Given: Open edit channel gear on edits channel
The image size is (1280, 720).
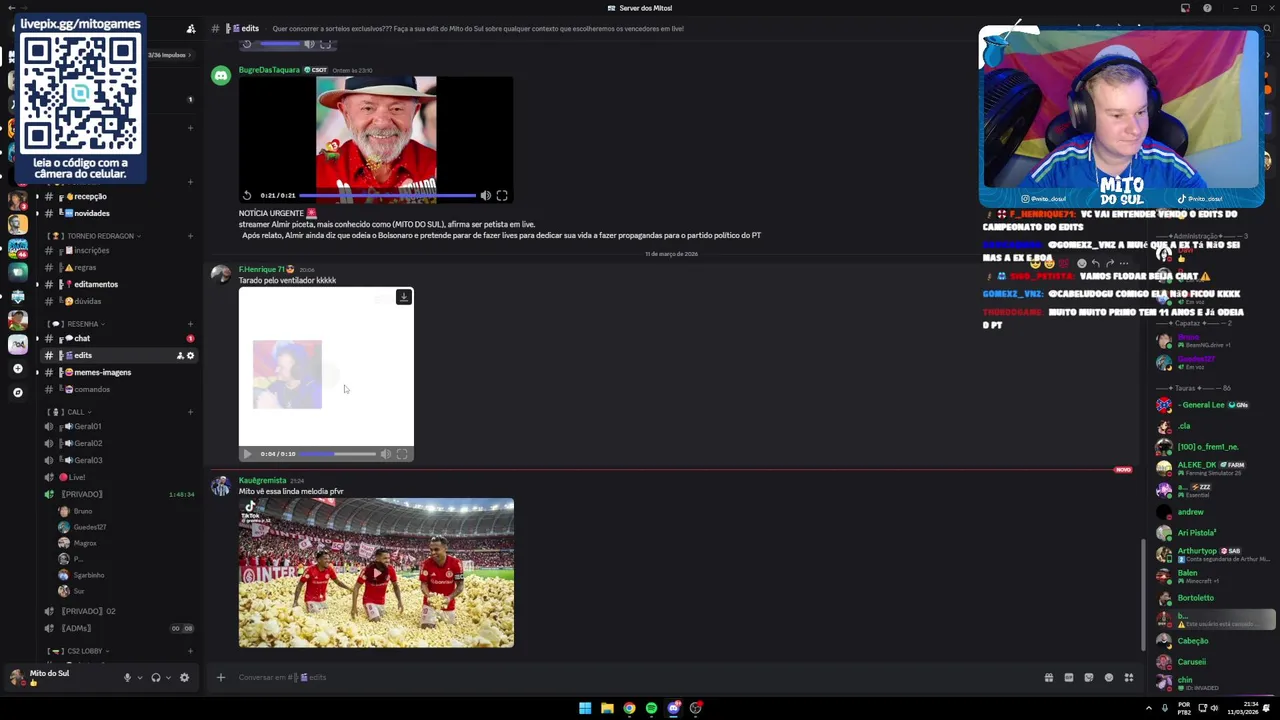Looking at the screenshot, I should 191,356.
